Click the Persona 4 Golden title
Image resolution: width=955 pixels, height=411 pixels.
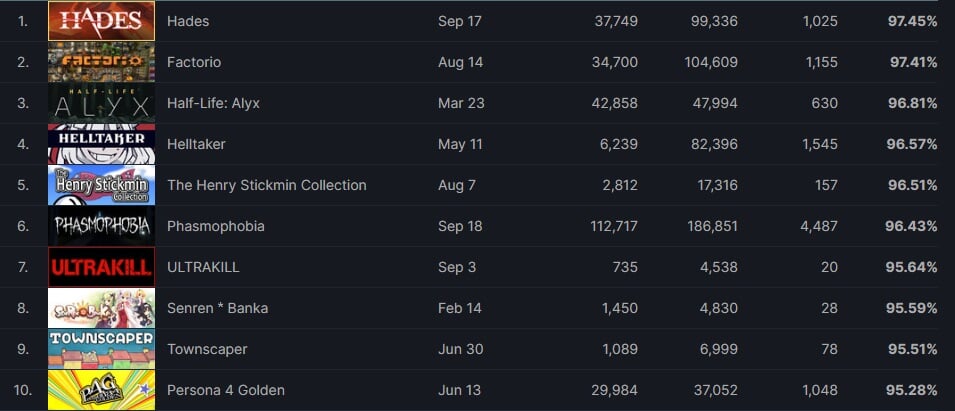(x=225, y=390)
